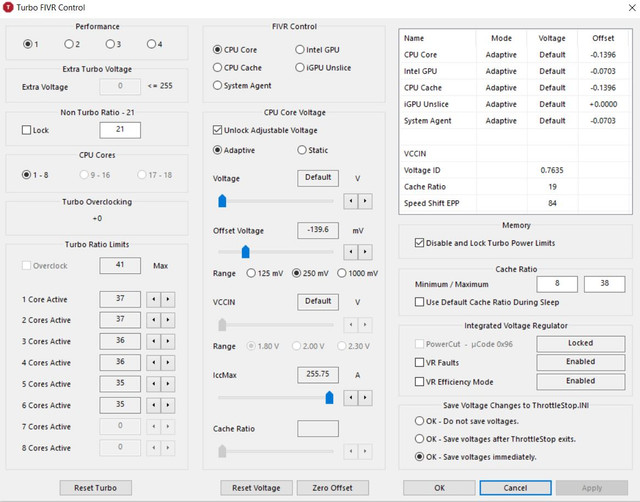
Task: Click the right arrow for 1 Core Active
Action: [x=168, y=299]
